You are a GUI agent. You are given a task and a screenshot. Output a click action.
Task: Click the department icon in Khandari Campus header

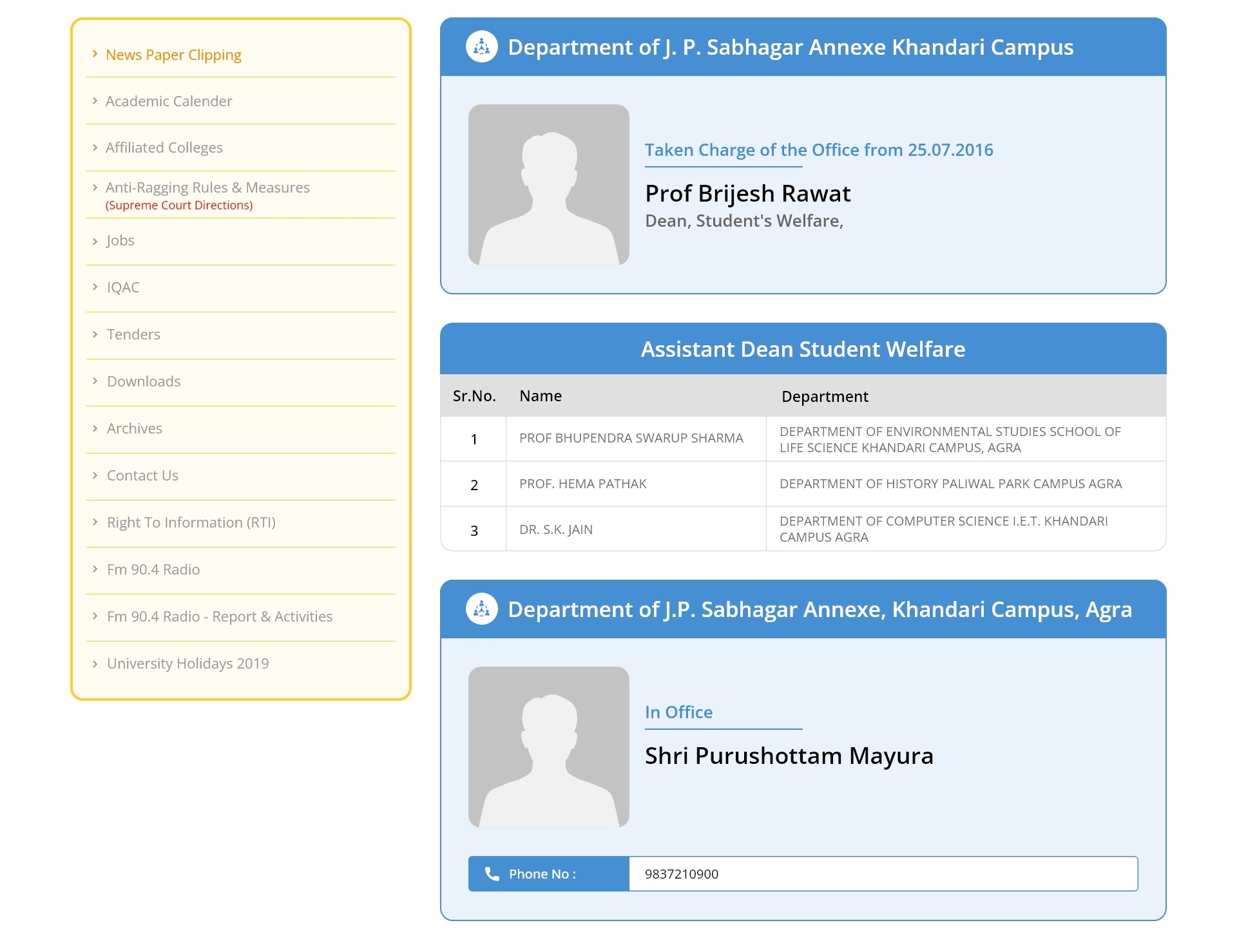tap(482, 46)
